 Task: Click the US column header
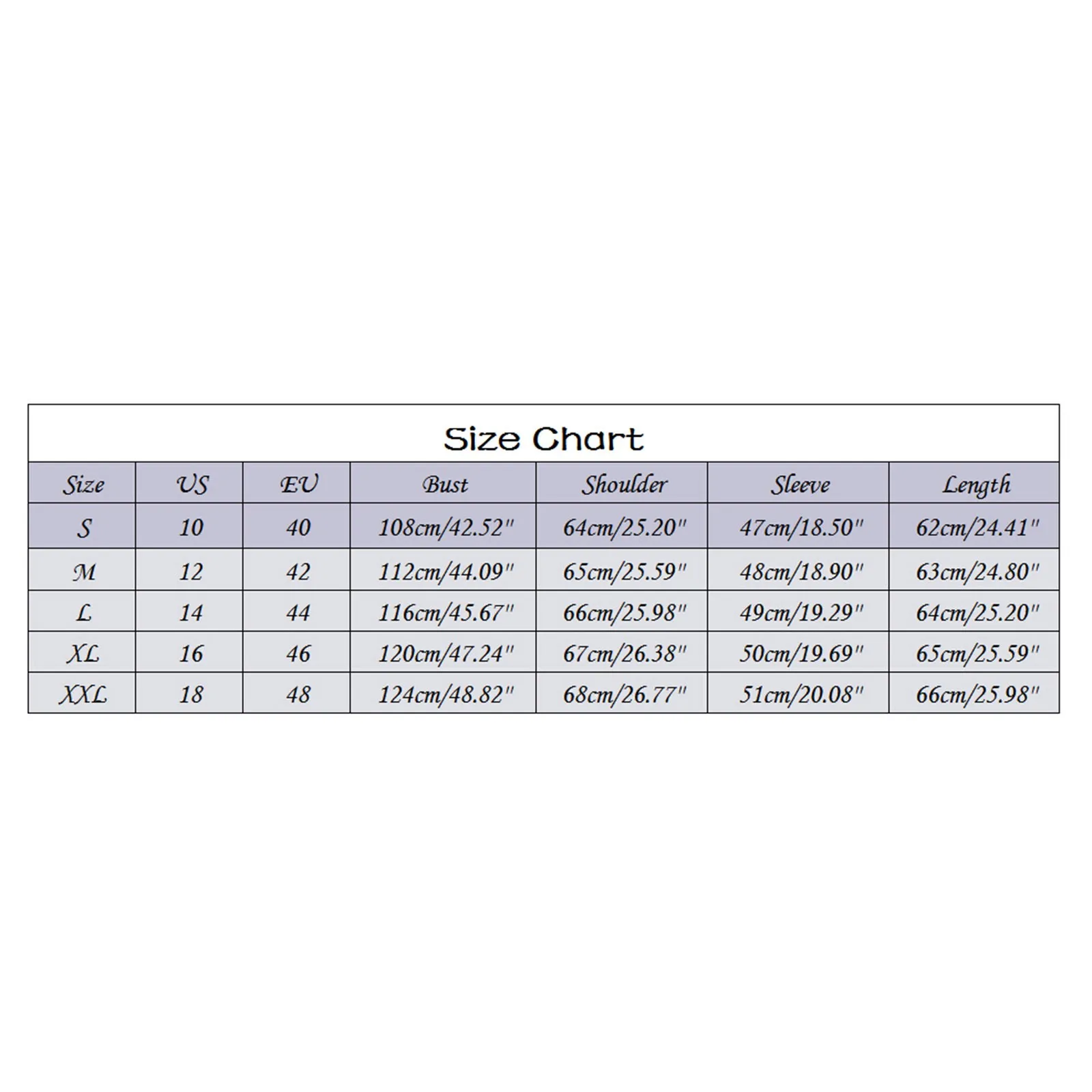(x=191, y=485)
